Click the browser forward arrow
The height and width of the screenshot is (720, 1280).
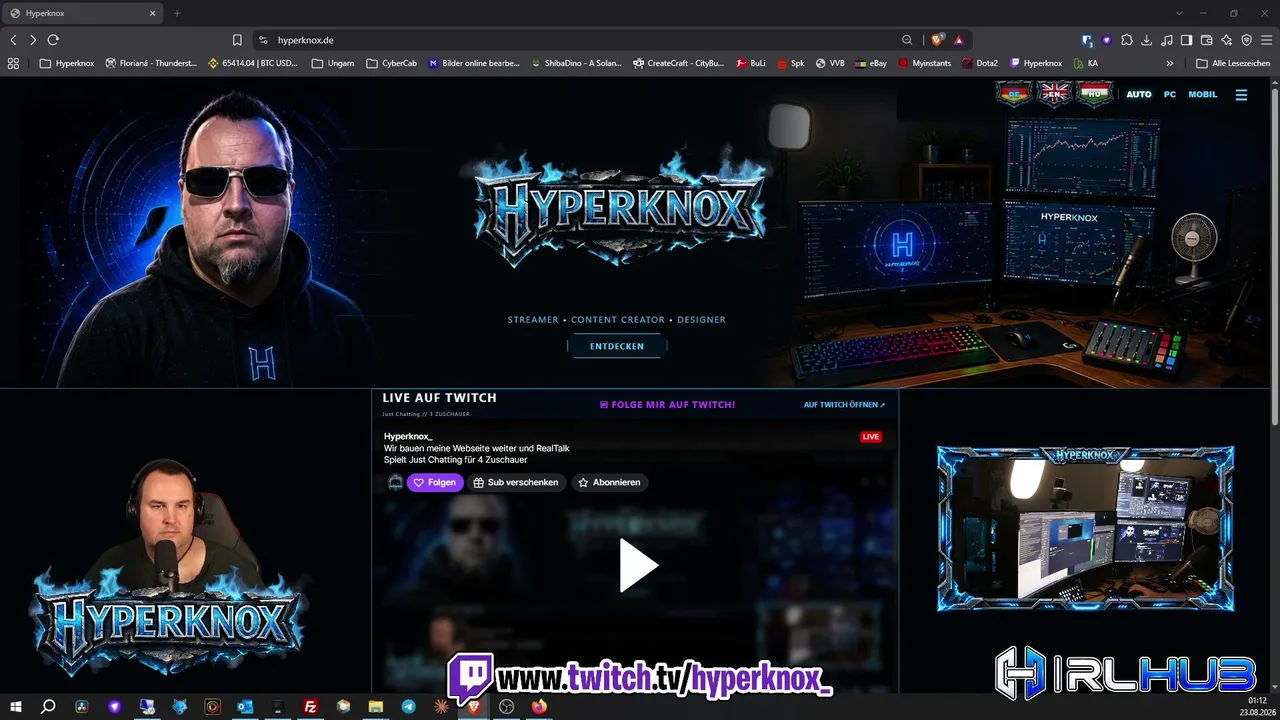coord(33,40)
